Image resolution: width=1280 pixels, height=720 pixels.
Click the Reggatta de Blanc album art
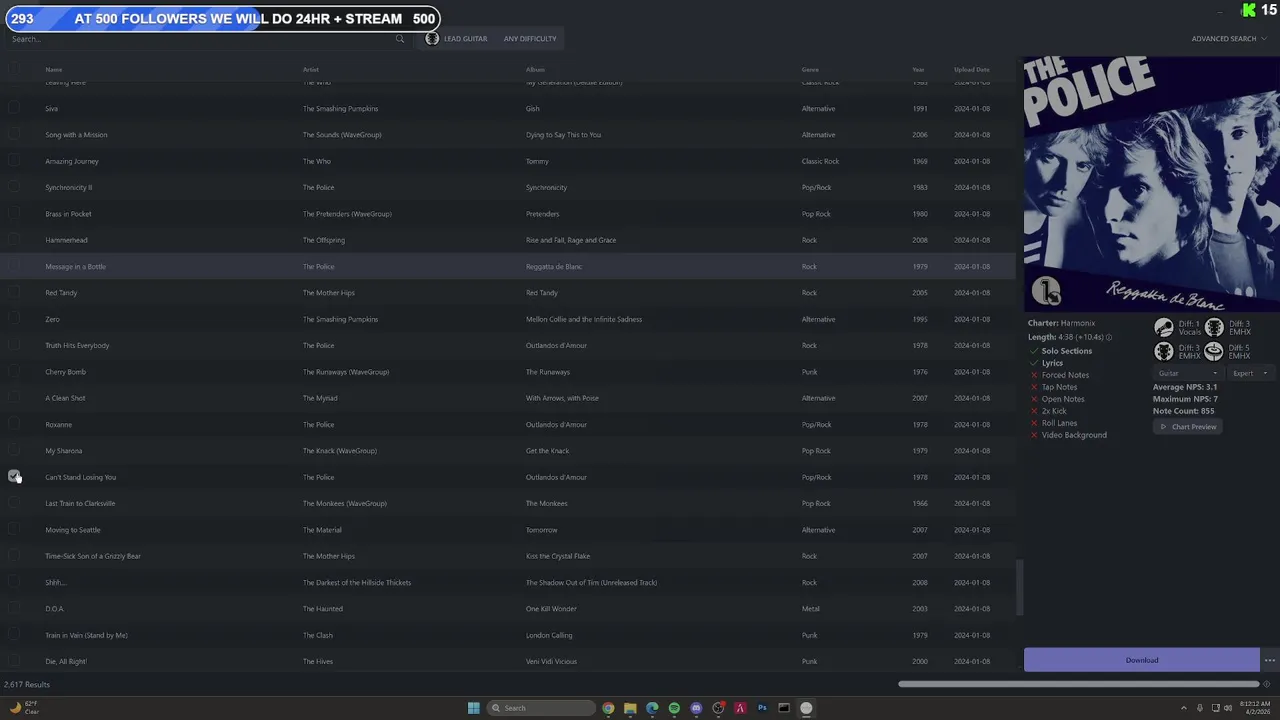(1151, 184)
